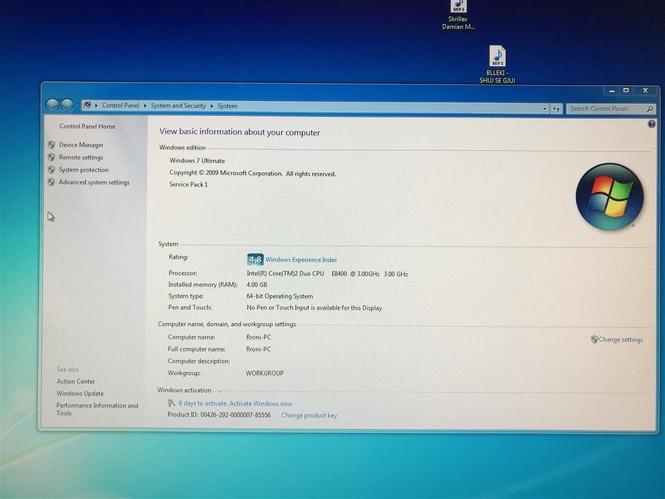Minimize the System window
Image resolution: width=665 pixels, height=499 pixels.
point(612,91)
